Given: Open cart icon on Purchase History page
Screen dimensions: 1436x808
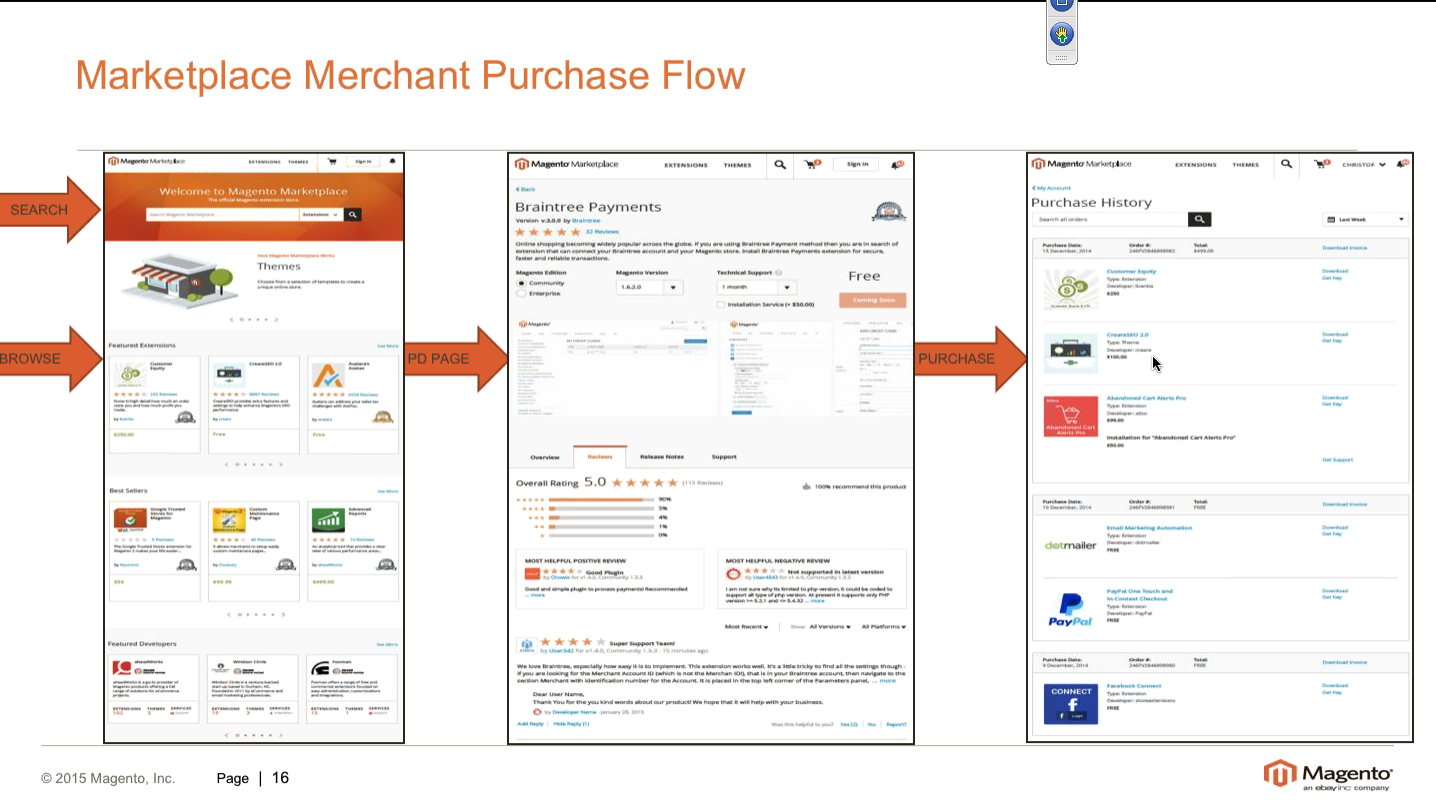Looking at the screenshot, I should pyautogui.click(x=1321, y=164).
